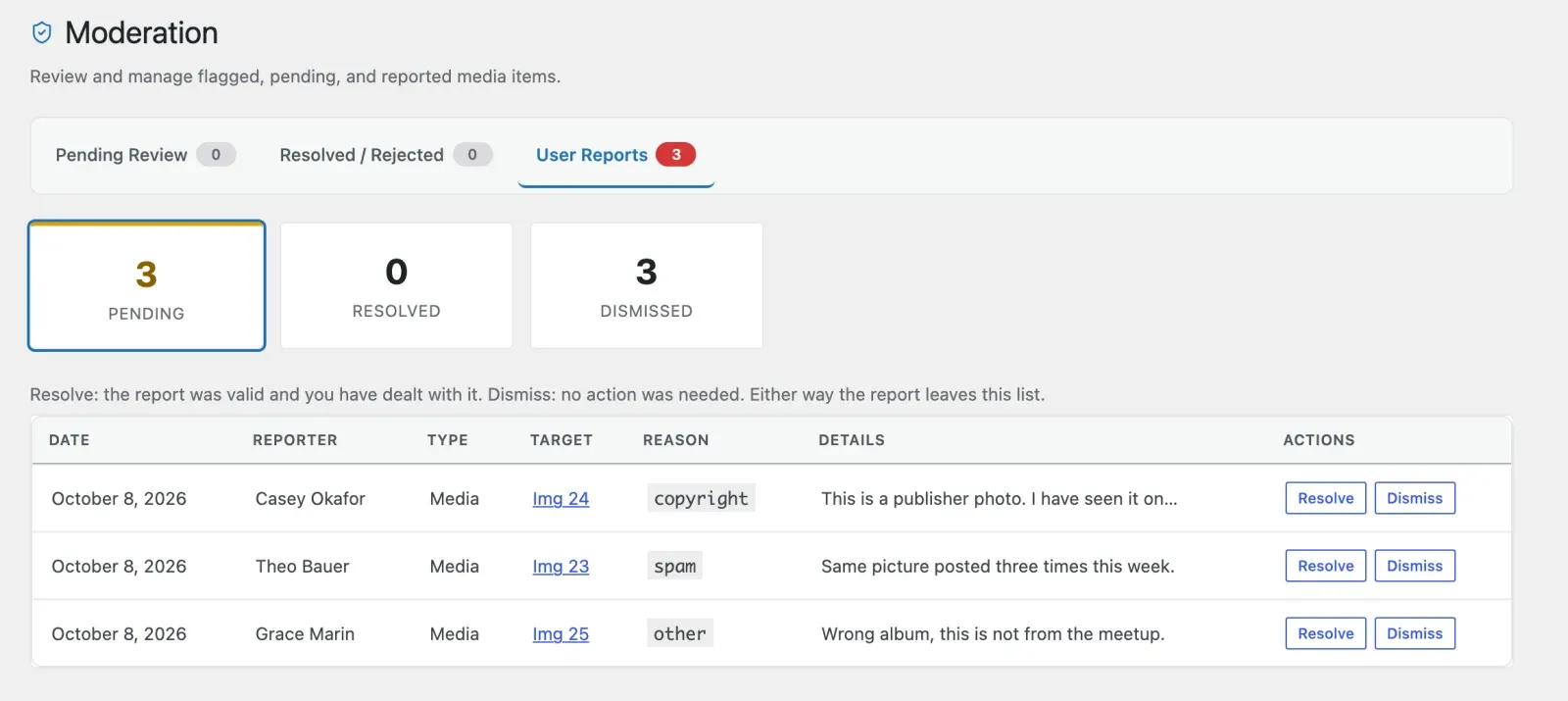
Task: Click the Moderation page heading
Action: click(x=142, y=33)
